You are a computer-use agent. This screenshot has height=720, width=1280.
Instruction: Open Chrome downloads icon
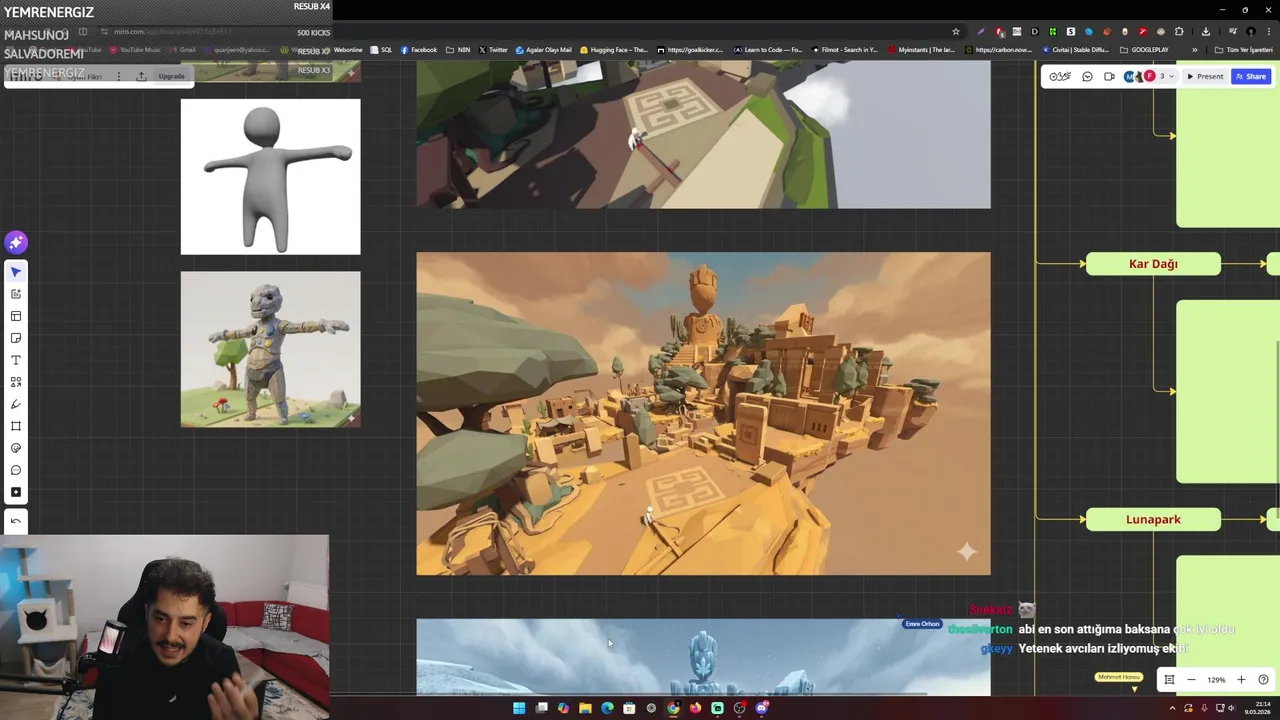[1205, 31]
